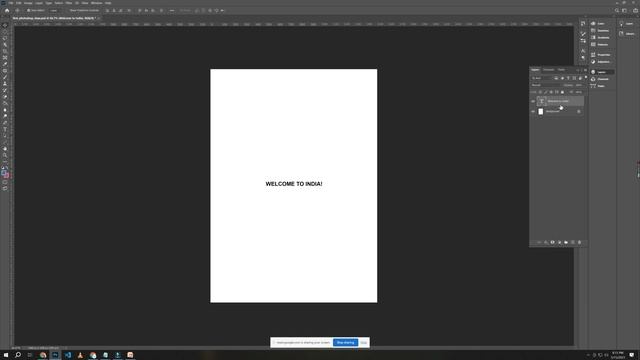Select the Clone Stamp tool
Screen dimensions: 640x360
5,84
